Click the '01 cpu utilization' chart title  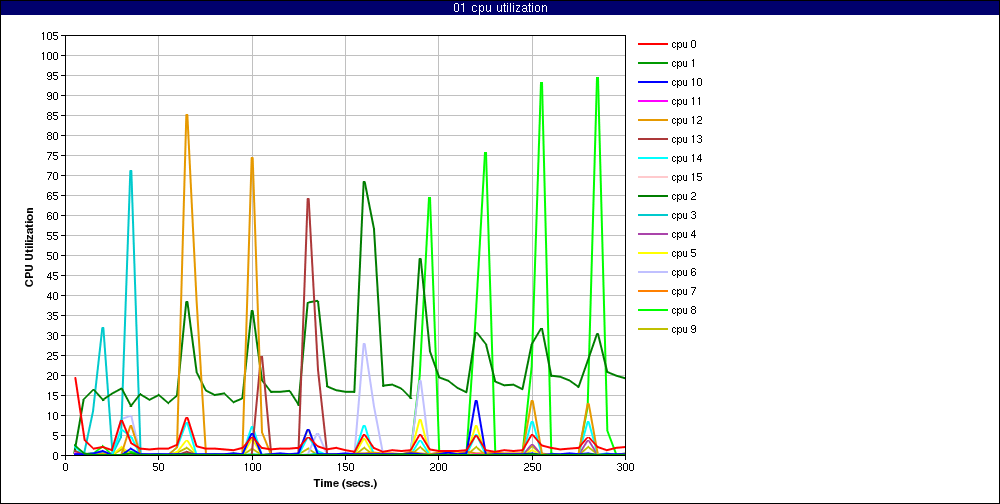[499, 8]
